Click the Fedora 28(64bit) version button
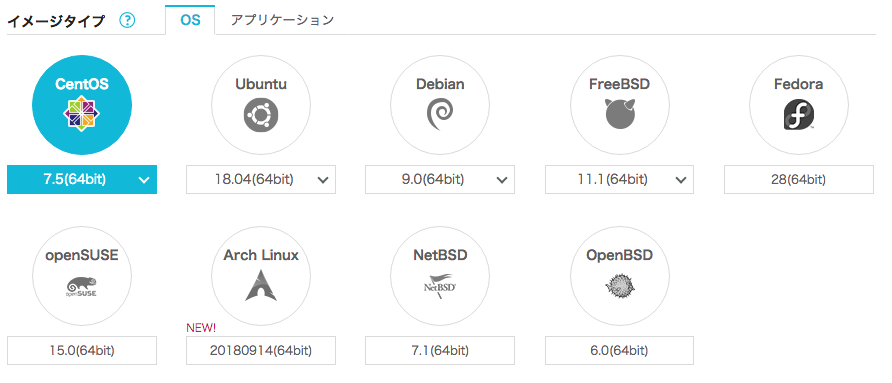The height and width of the screenshot is (383, 892). click(799, 180)
